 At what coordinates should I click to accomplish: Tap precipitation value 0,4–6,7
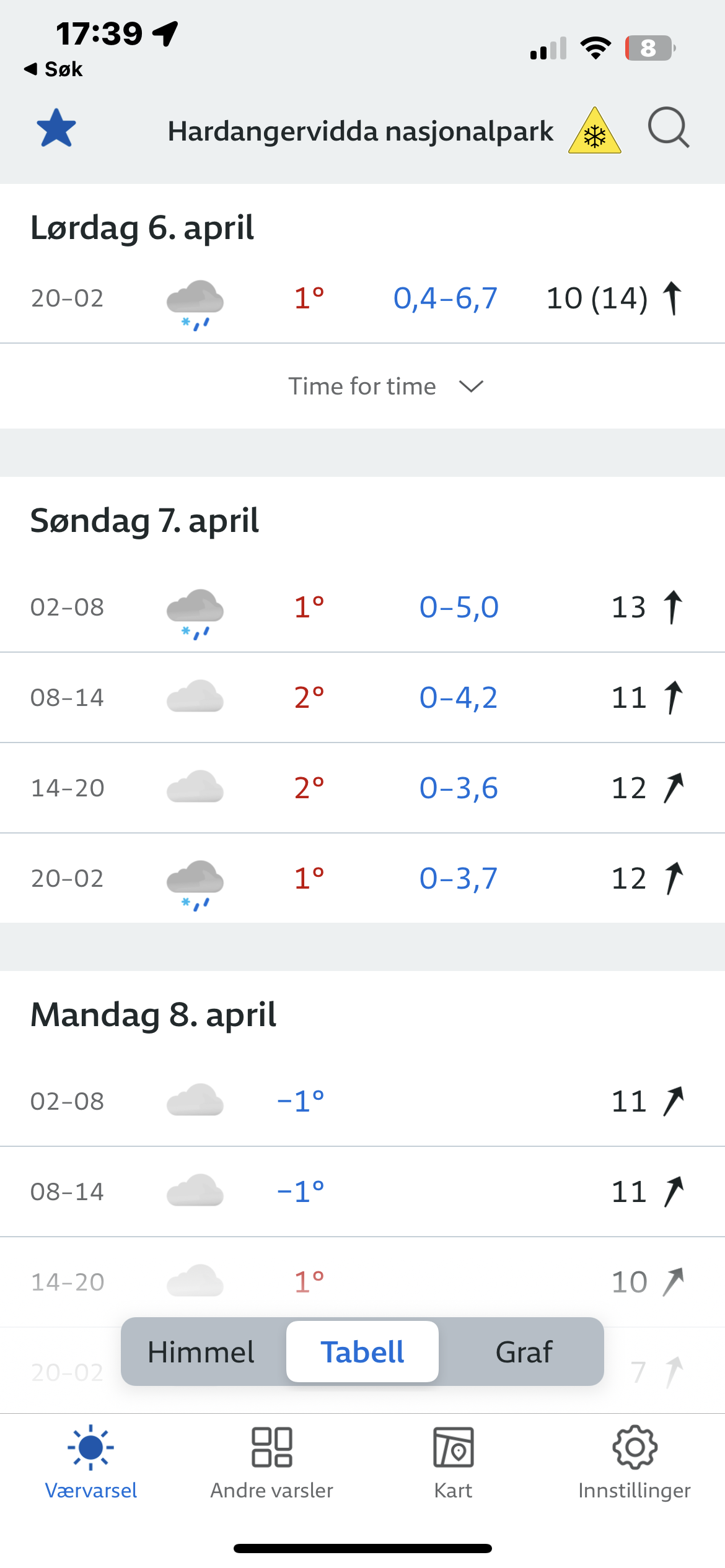(x=446, y=298)
